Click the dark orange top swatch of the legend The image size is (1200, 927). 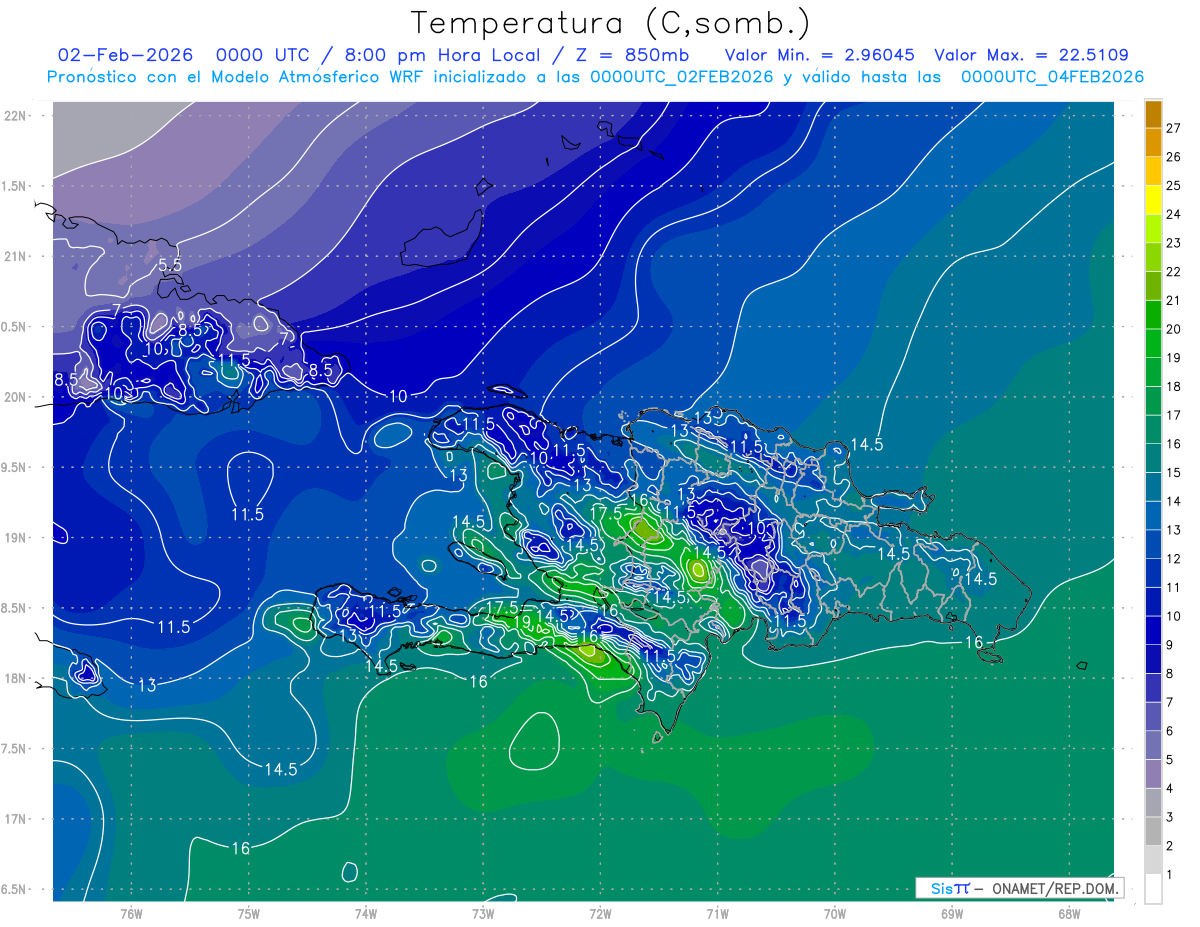(x=1153, y=114)
